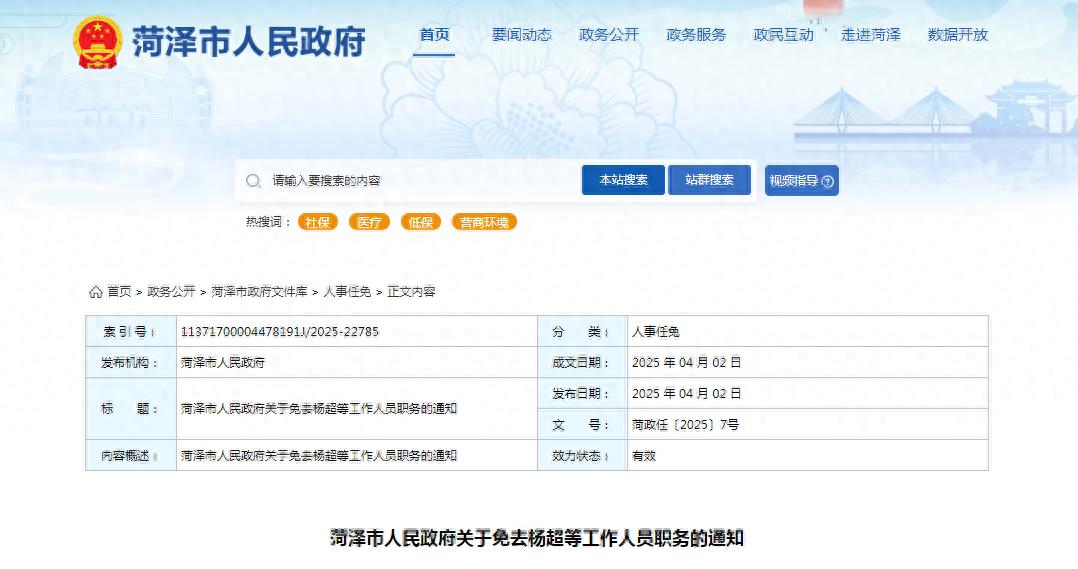Click the 发布日期 value 2025年04月02日
This screenshot has width=1078, height=569.
pos(686,393)
